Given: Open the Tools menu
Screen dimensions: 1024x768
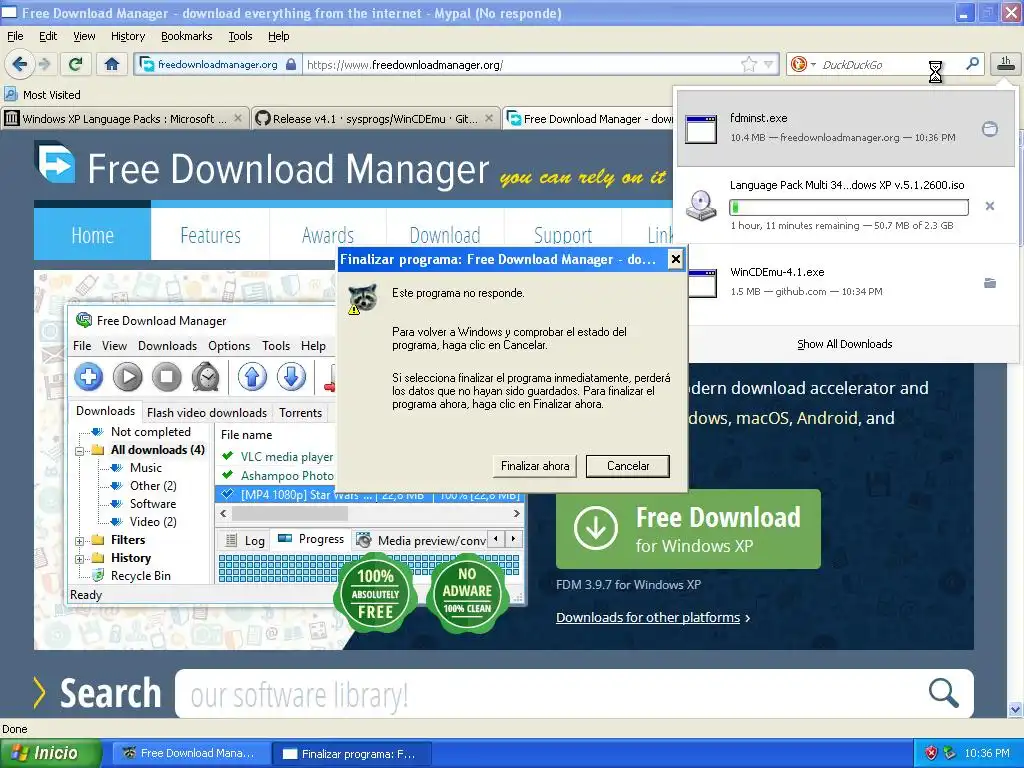Looking at the screenshot, I should [240, 36].
